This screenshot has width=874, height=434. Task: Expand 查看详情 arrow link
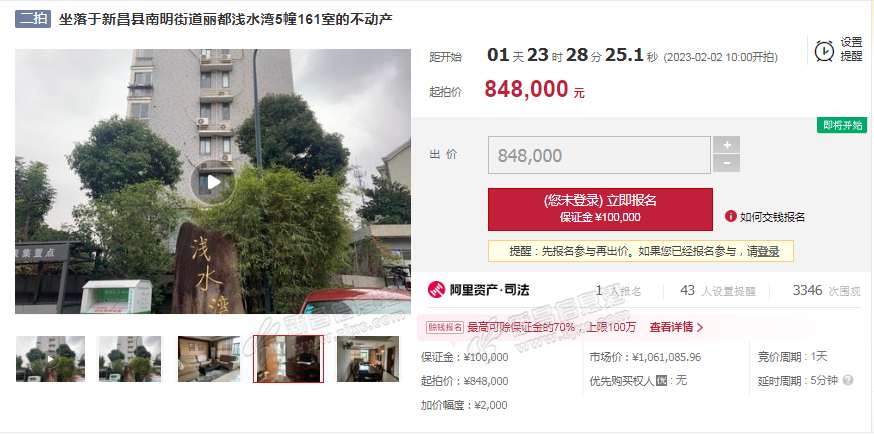pyautogui.click(x=676, y=327)
